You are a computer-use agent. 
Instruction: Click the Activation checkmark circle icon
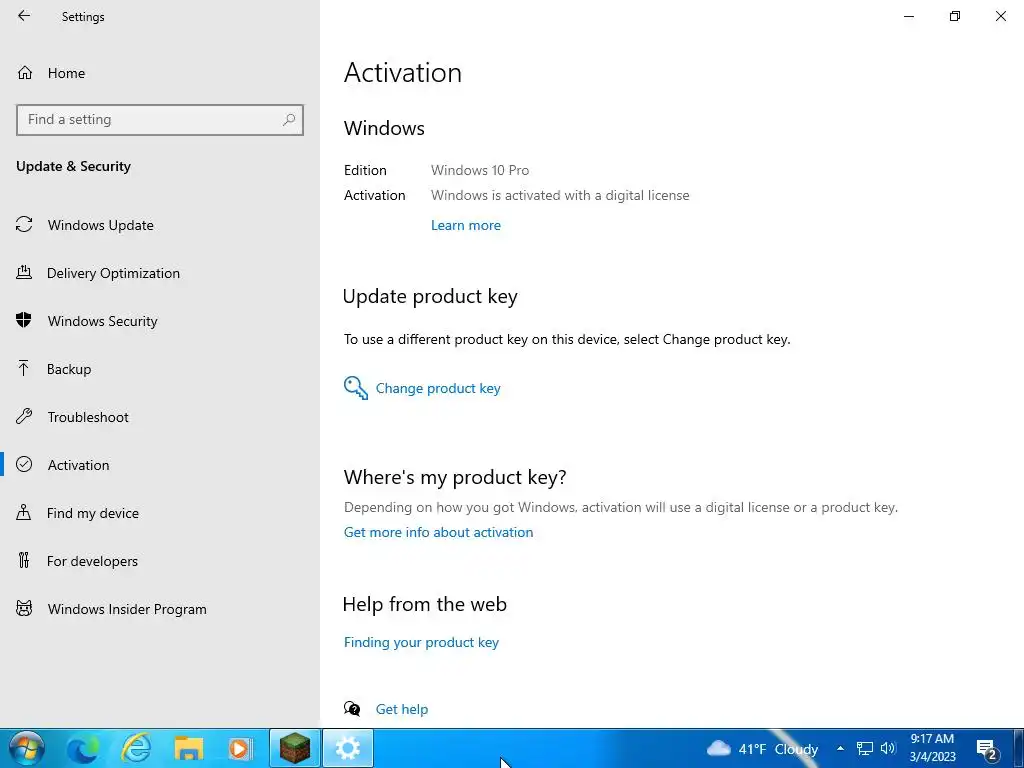coord(24,464)
